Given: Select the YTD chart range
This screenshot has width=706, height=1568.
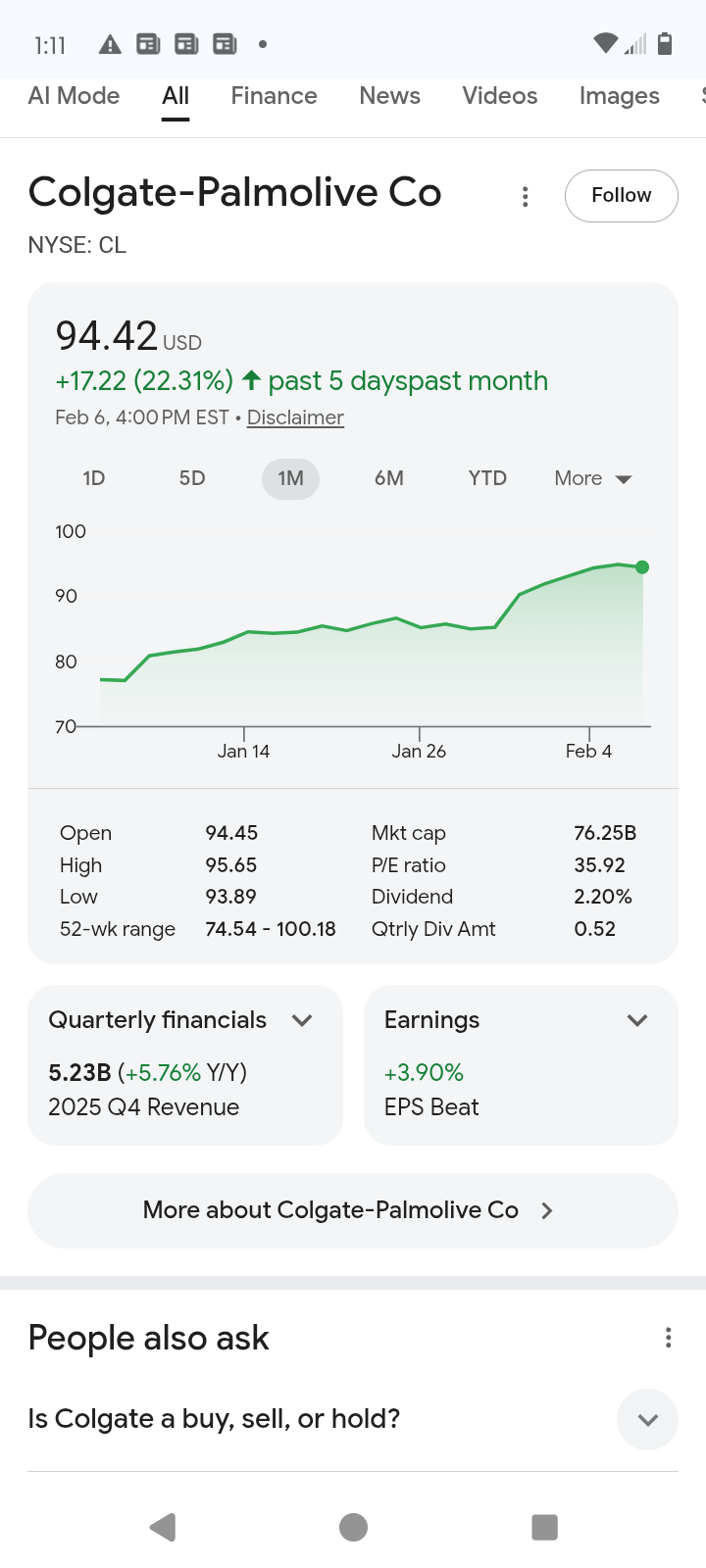Looking at the screenshot, I should (487, 478).
